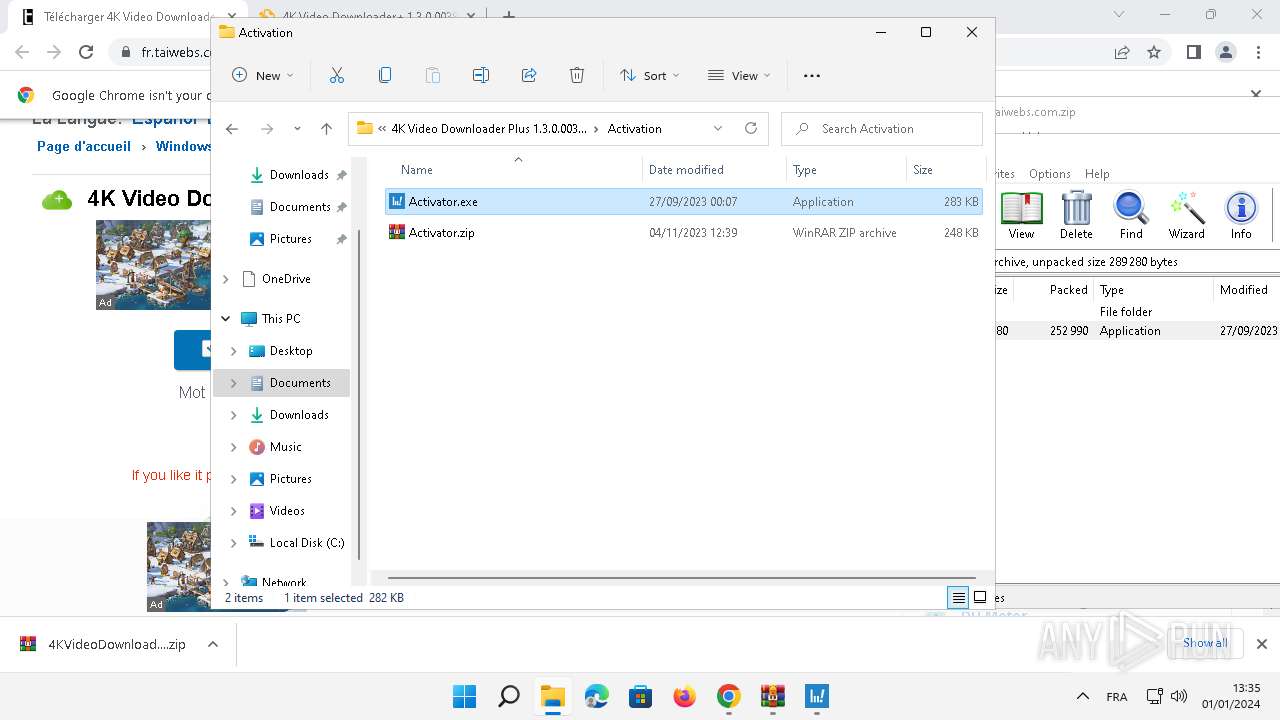Show hidden system tray icons
The height and width of the screenshot is (720, 1280).
pyautogui.click(x=1082, y=696)
